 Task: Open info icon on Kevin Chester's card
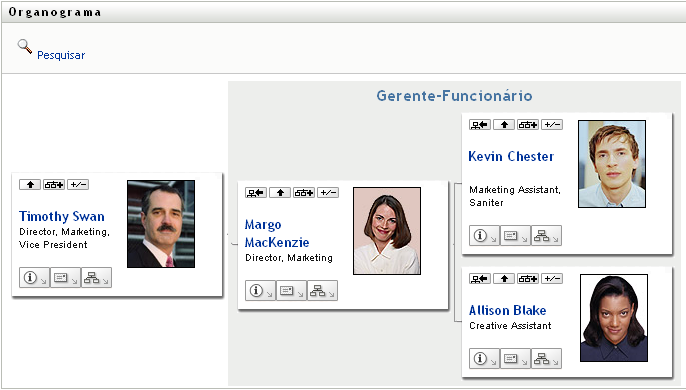pyautogui.click(x=484, y=235)
